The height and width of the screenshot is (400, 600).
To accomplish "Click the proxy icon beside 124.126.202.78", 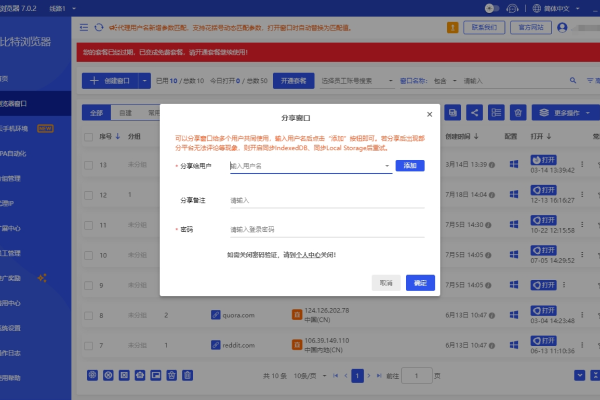I will (297, 315).
